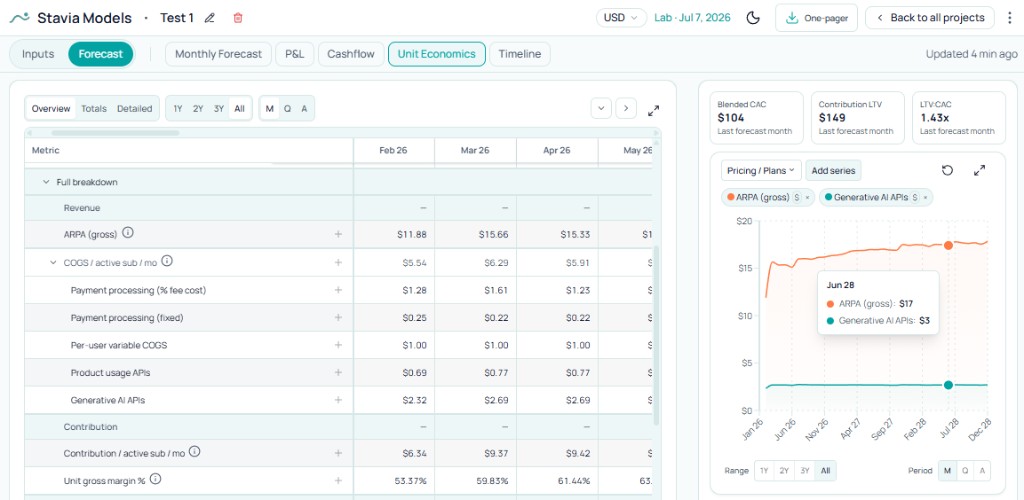The height and width of the screenshot is (500, 1024).
Task: Click the Lab · Jul 7, 2026 link
Action: tap(692, 18)
